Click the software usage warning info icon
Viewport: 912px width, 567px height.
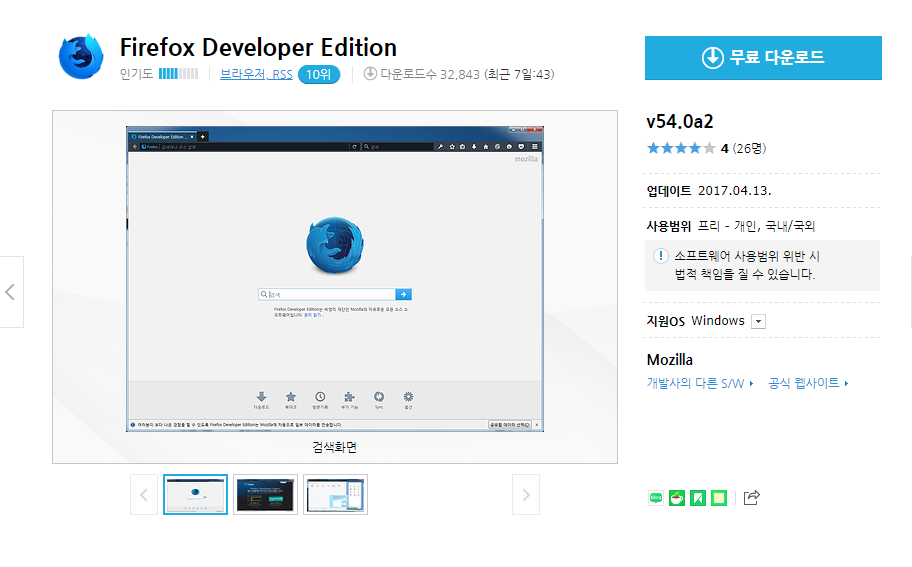661,256
